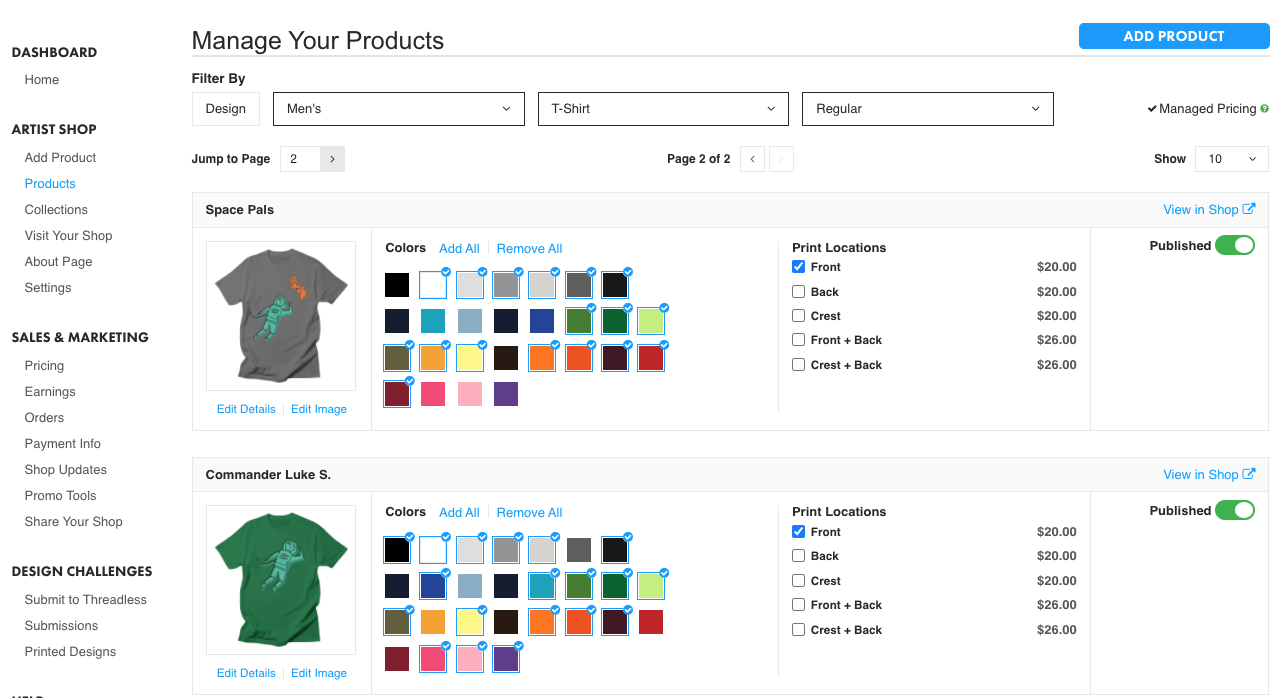Click the ADD PRODUCT button
Image resolution: width=1278 pixels, height=698 pixels.
(x=1174, y=36)
